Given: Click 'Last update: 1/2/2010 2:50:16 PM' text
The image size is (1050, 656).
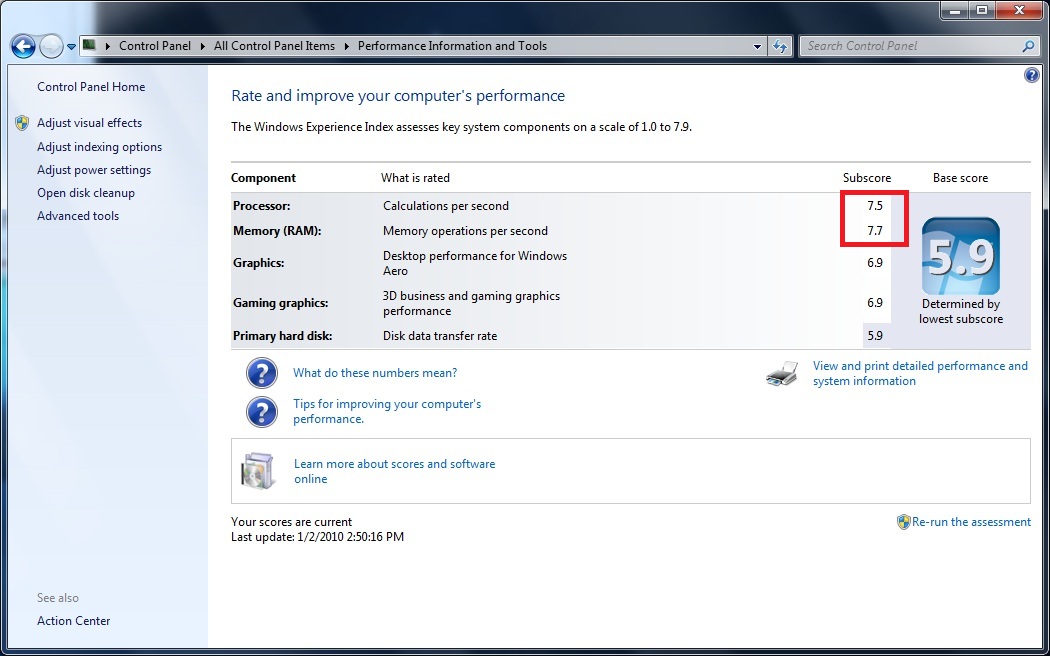Looking at the screenshot, I should point(317,537).
